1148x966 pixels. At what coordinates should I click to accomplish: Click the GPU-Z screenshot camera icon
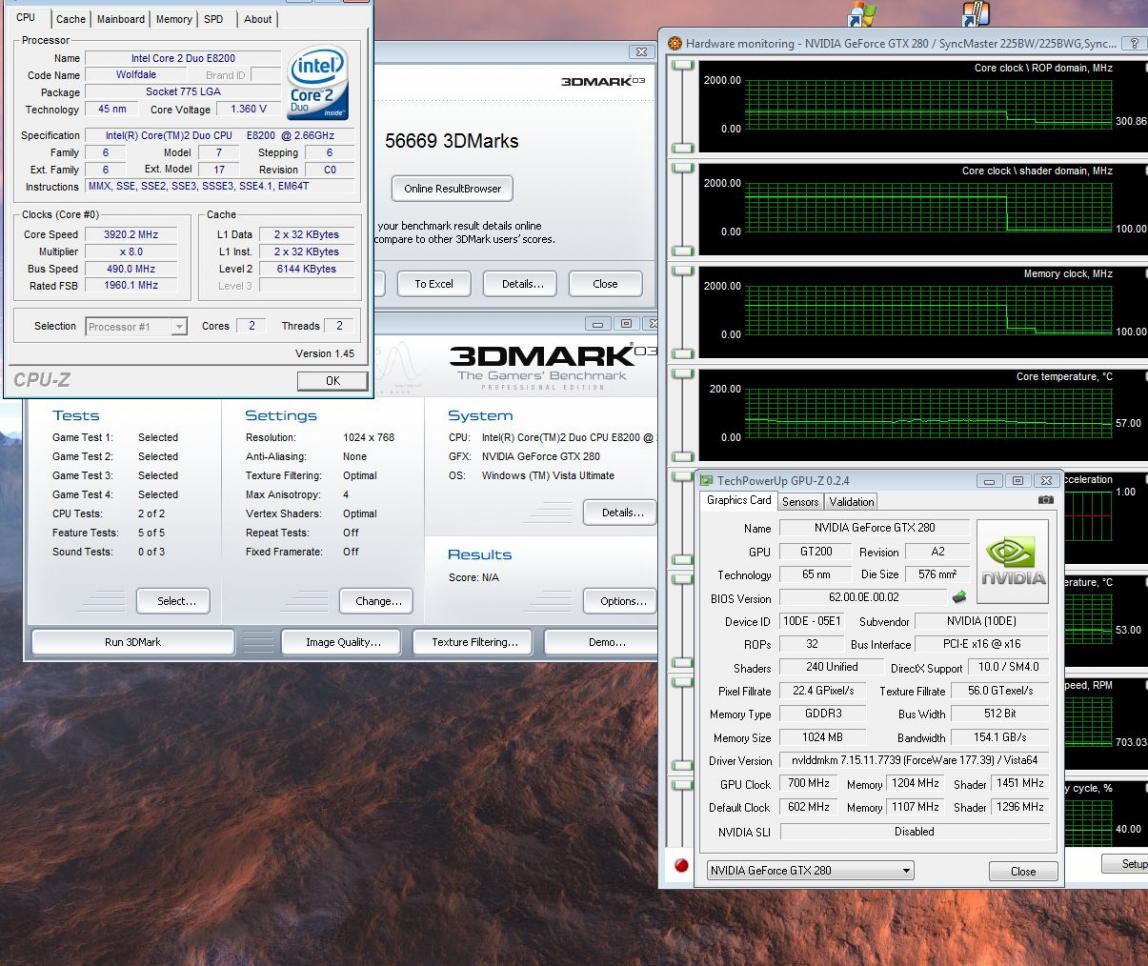point(1046,499)
